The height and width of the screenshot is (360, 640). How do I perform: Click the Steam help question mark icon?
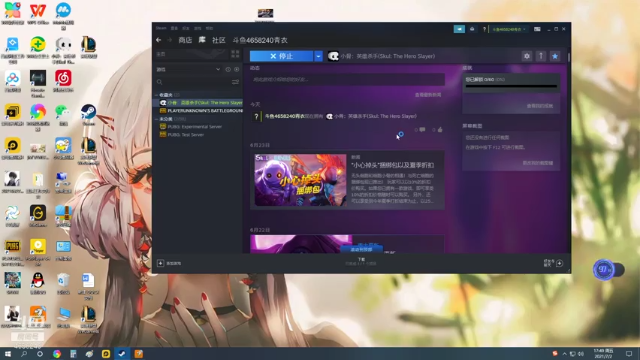pos(484,29)
